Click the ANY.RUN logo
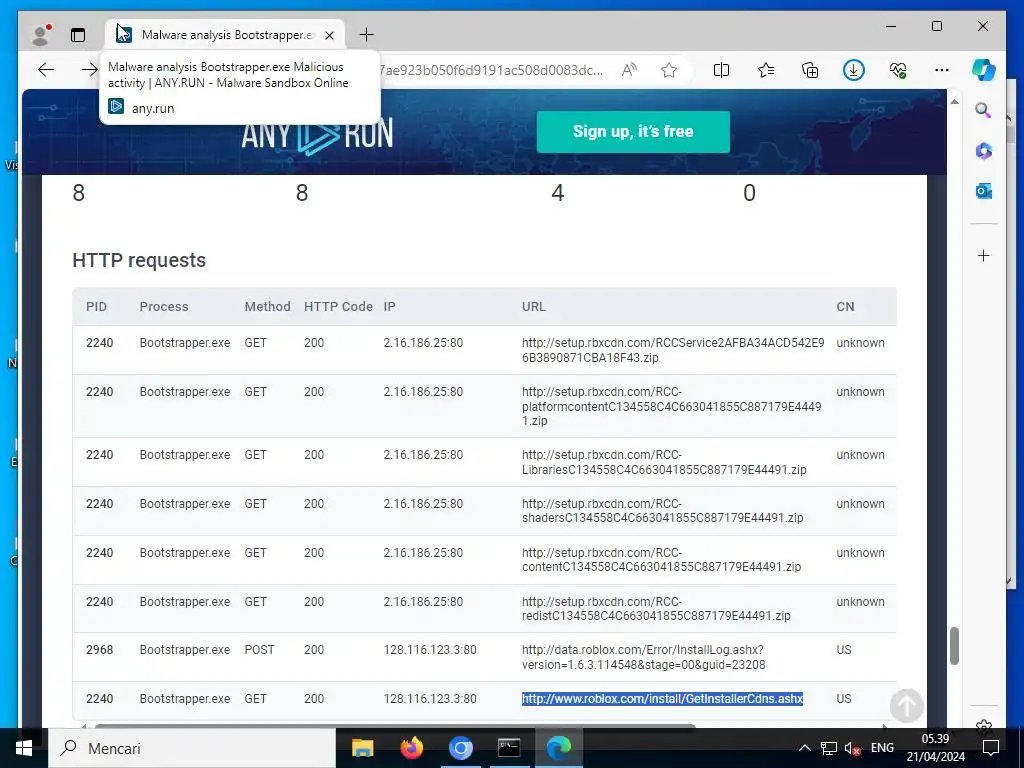Image resolution: width=1024 pixels, height=768 pixels. pyautogui.click(x=317, y=134)
